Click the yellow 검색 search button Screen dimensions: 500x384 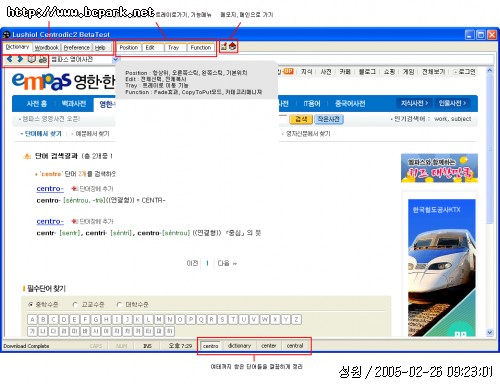click(301, 119)
